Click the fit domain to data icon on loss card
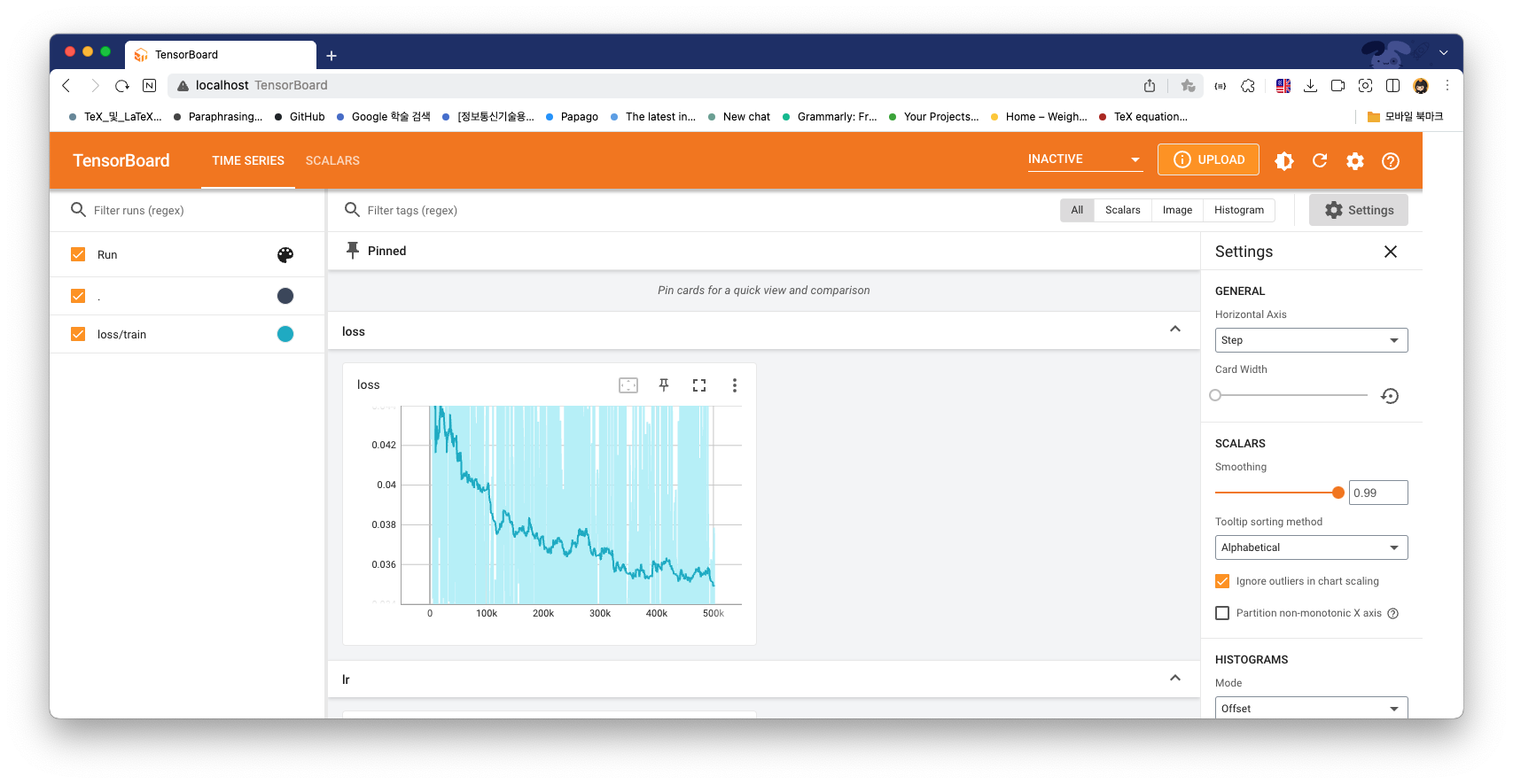This screenshot has height=784, width=1513. 628,385
